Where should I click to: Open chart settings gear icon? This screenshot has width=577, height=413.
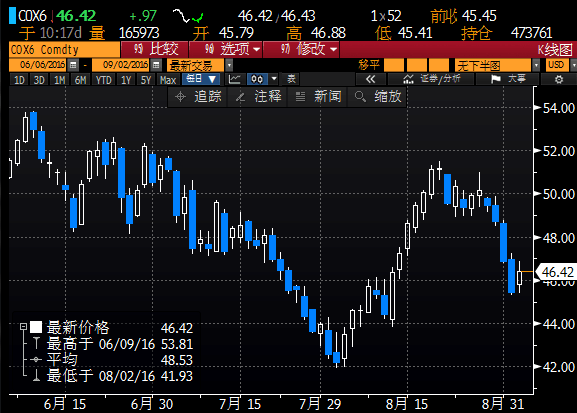pyautogui.click(x=559, y=79)
